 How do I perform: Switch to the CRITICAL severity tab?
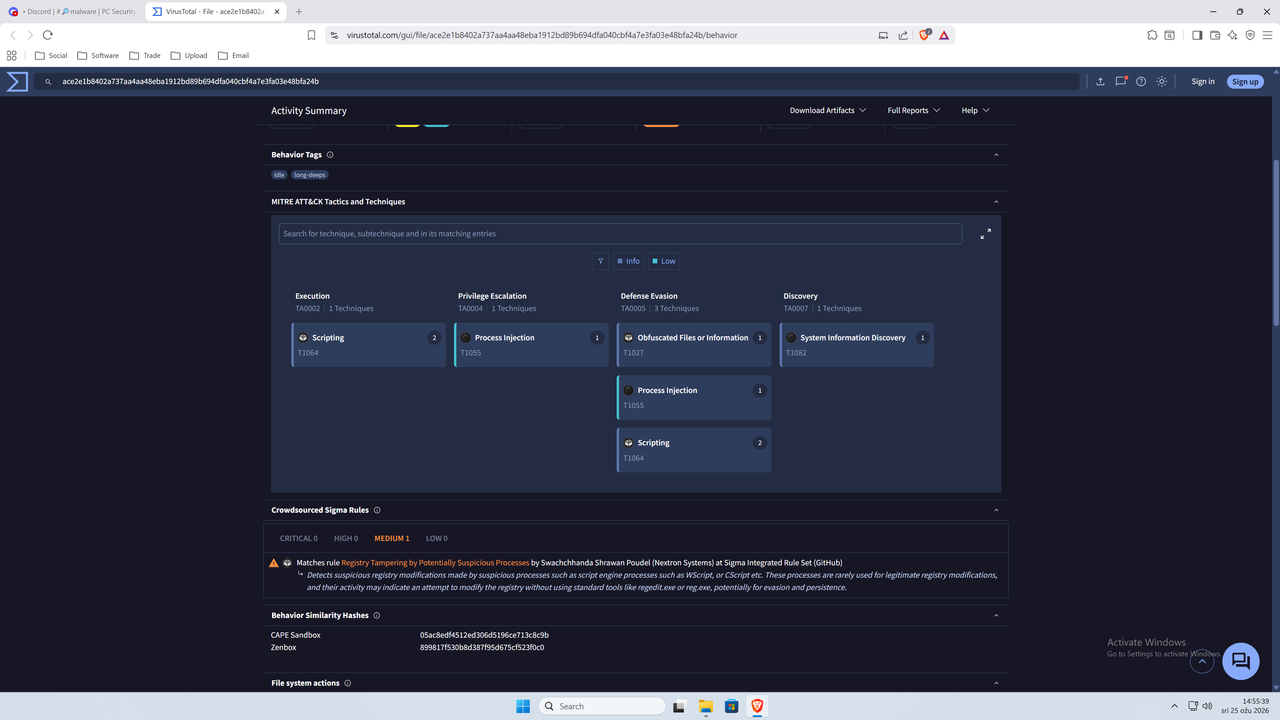pyautogui.click(x=298, y=538)
